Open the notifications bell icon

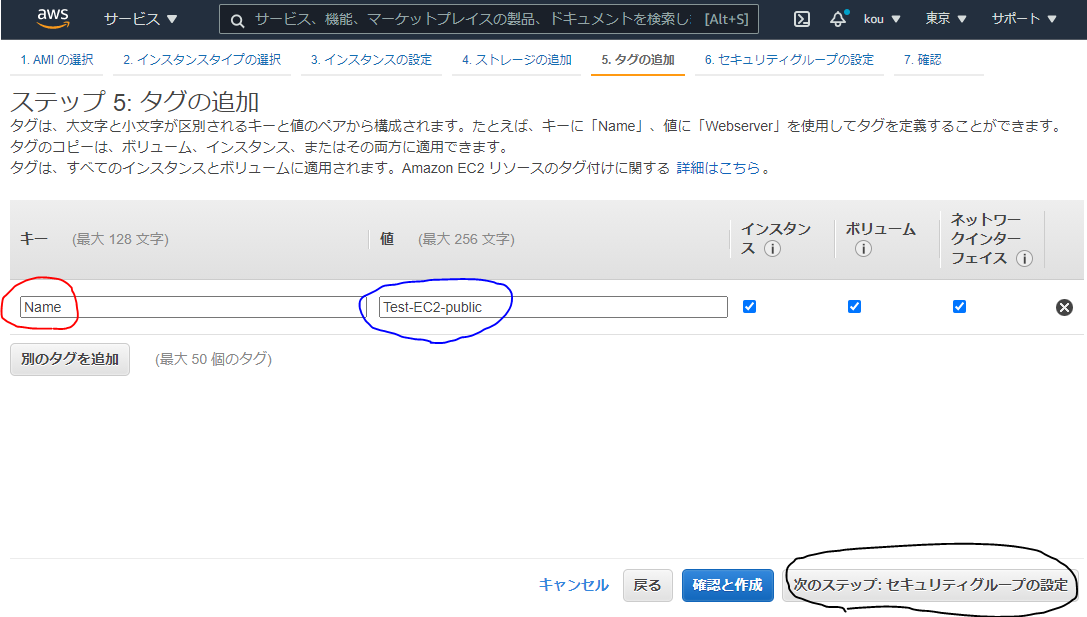pos(838,19)
